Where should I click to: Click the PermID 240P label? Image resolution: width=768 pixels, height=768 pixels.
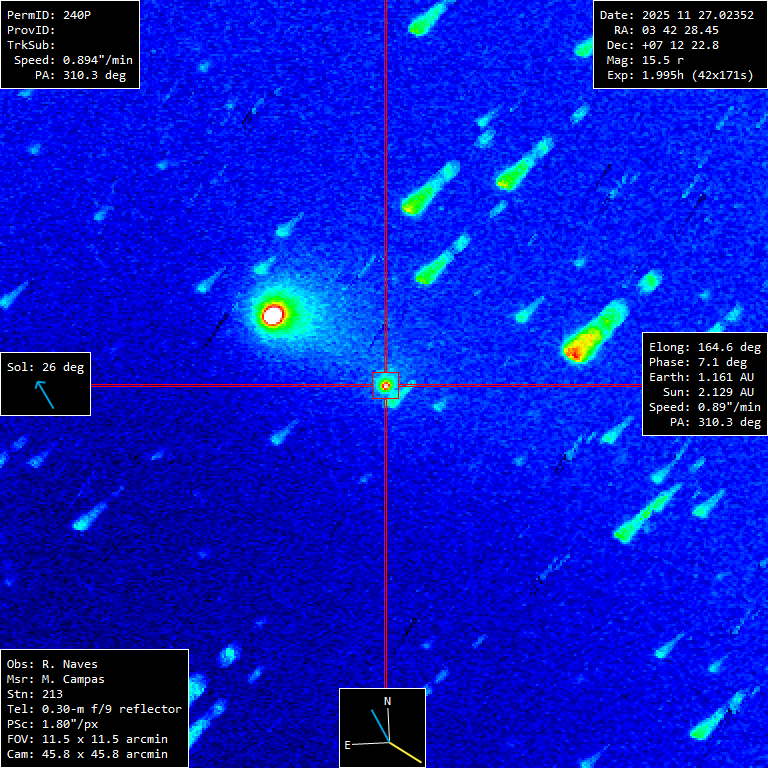point(46,15)
